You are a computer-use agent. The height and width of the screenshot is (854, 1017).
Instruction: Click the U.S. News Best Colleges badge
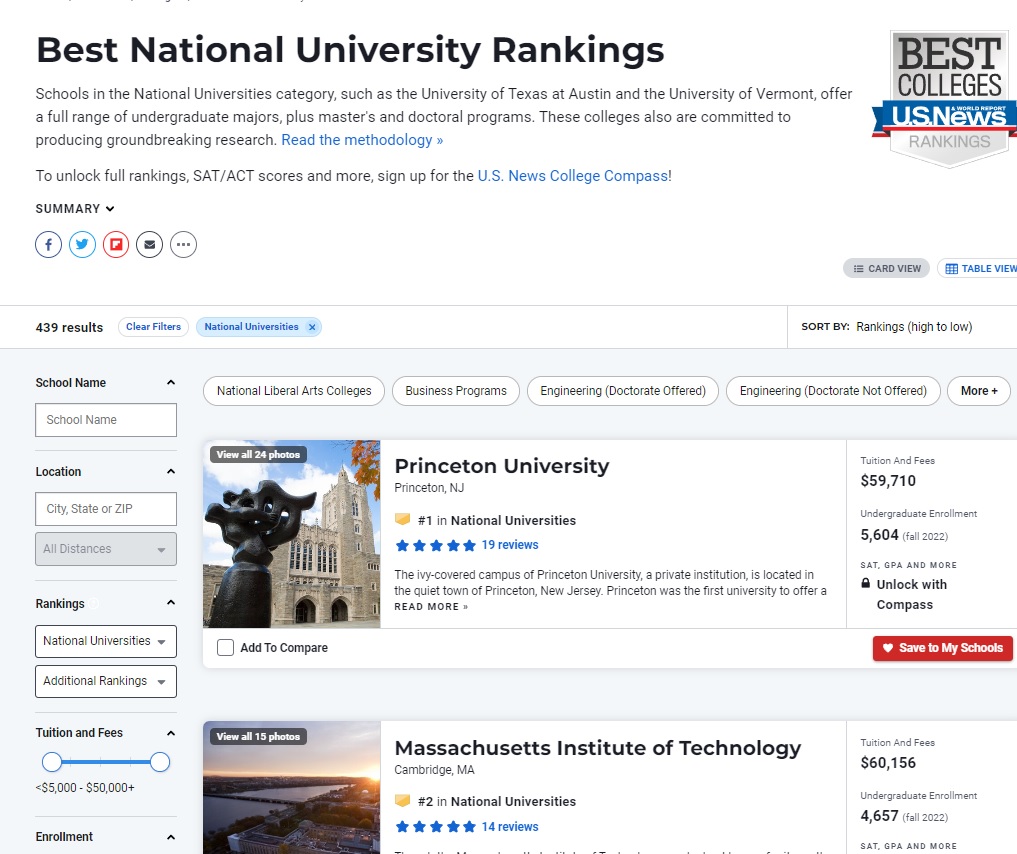point(947,98)
